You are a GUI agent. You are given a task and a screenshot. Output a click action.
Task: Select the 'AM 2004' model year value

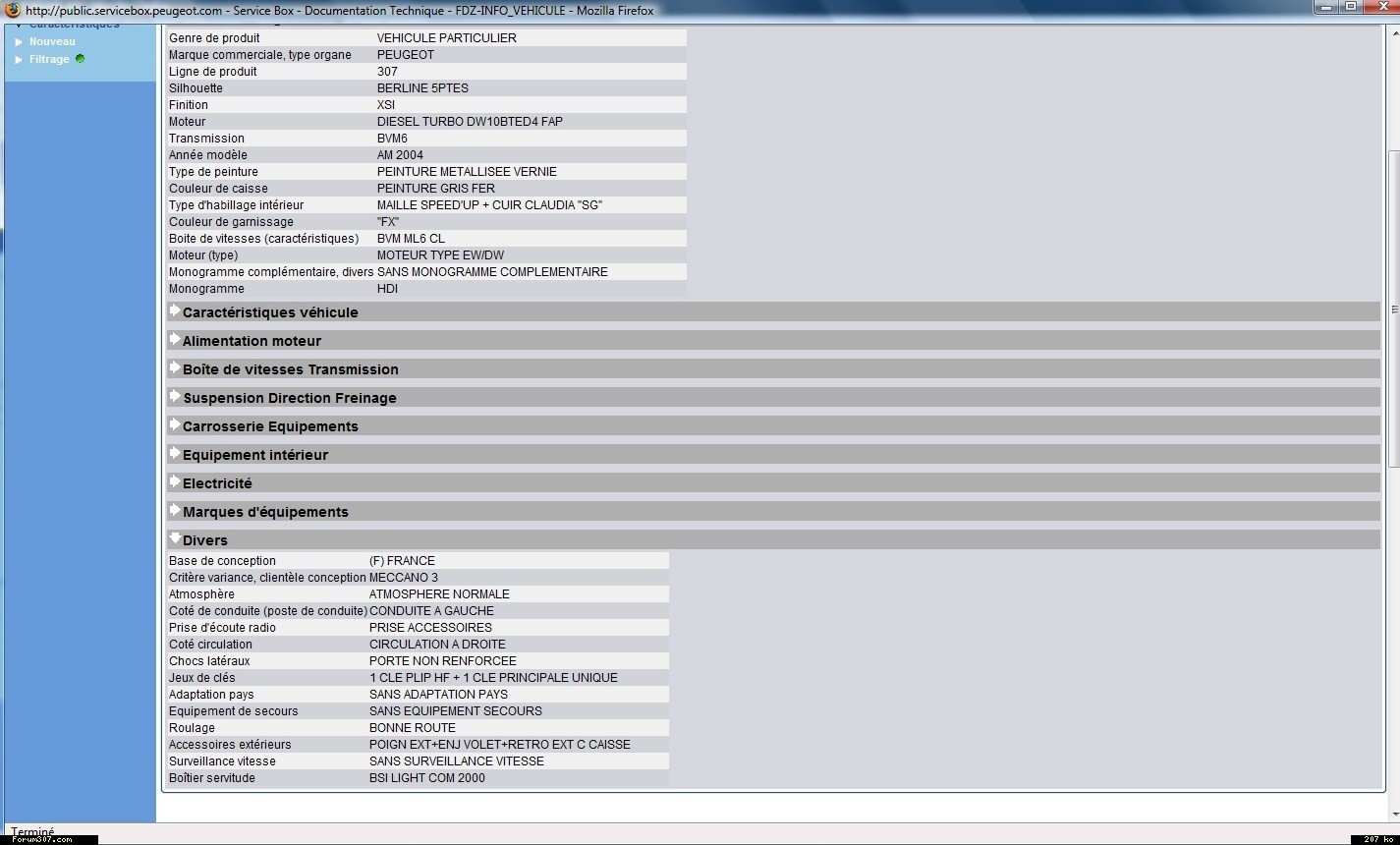coord(400,155)
